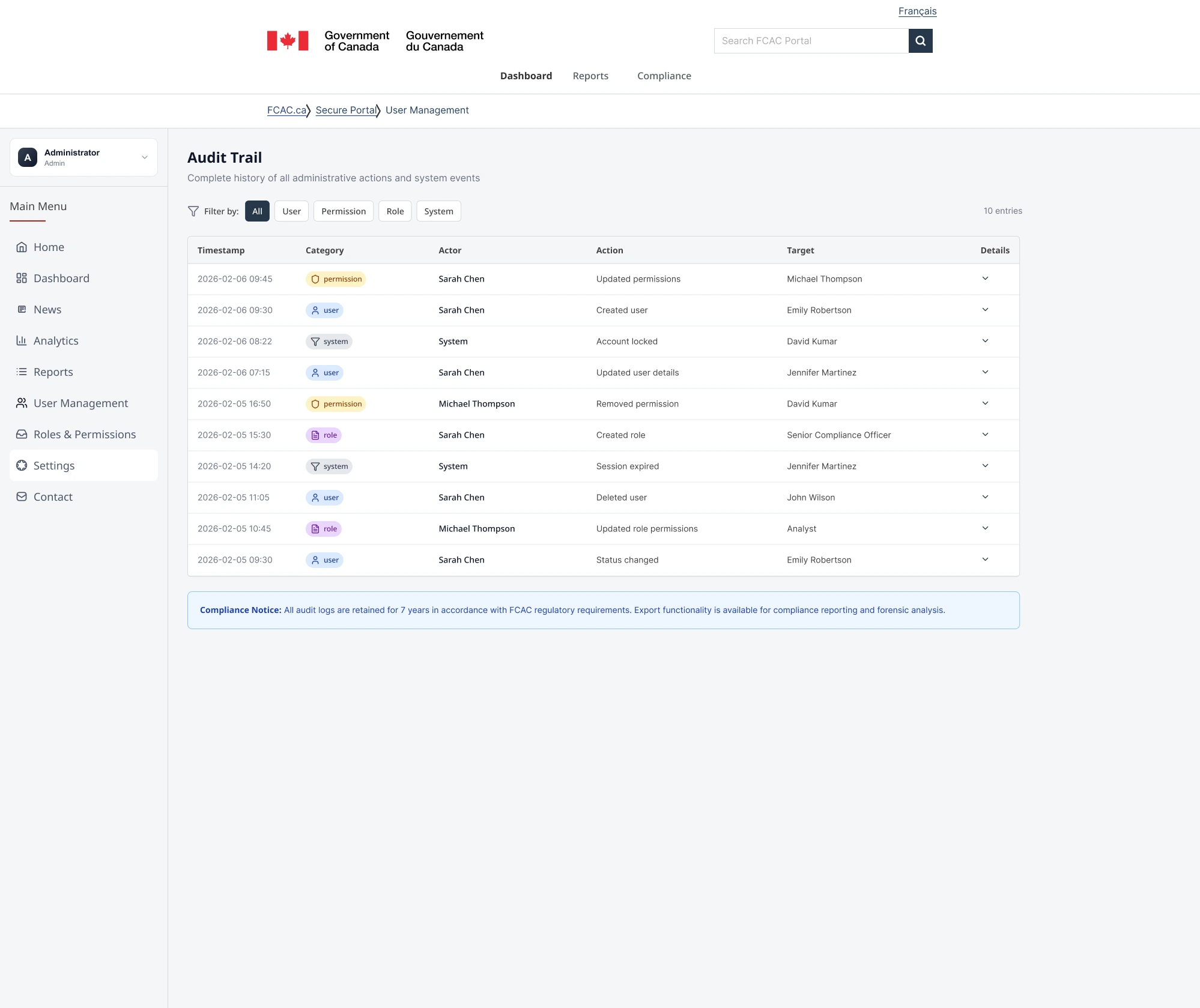Open User Management from sidebar menu
Viewport: 1200px width, 1008px height.
(83, 403)
